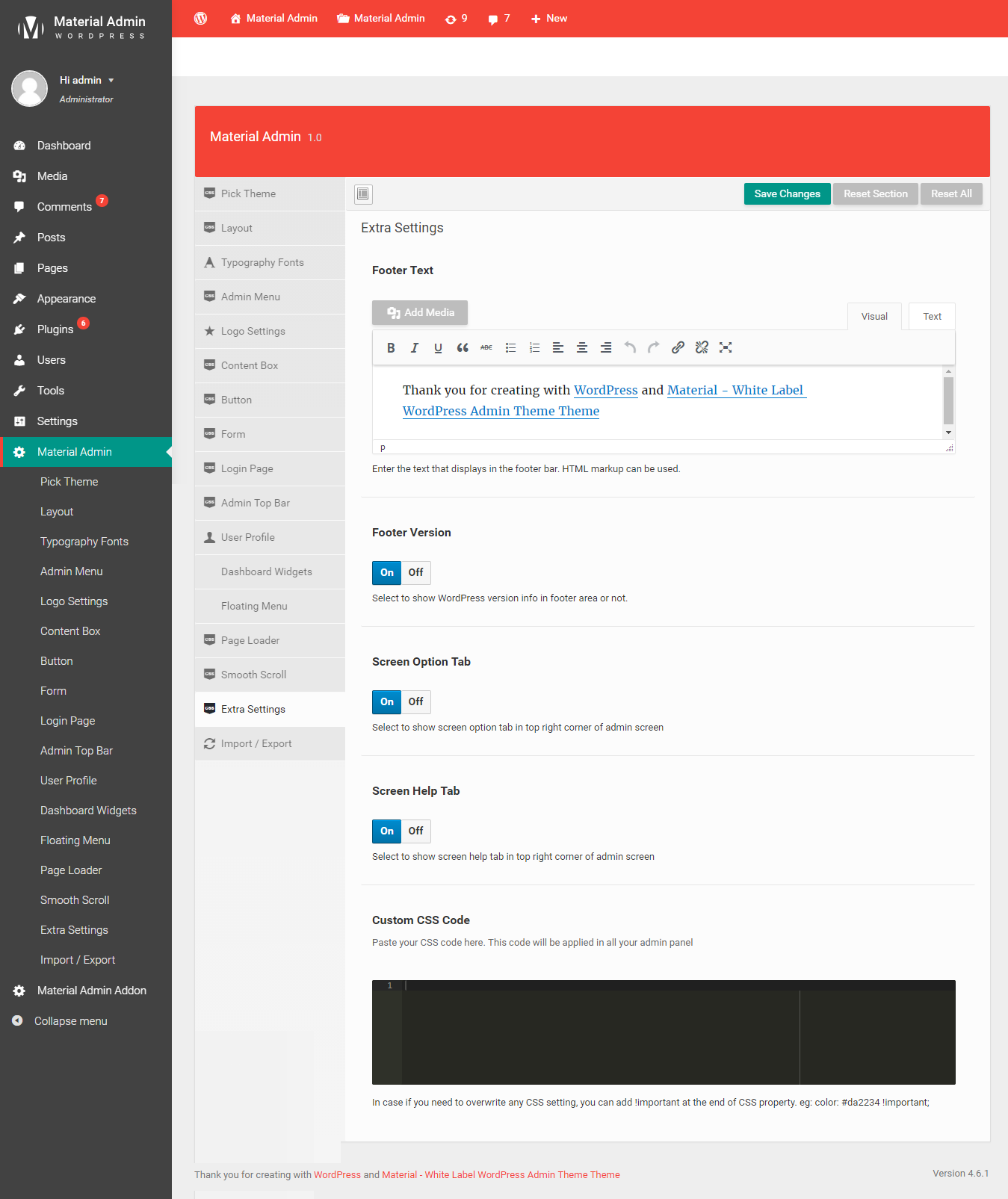Open Settings in sidebar
1008x1199 pixels.
click(x=86, y=421)
